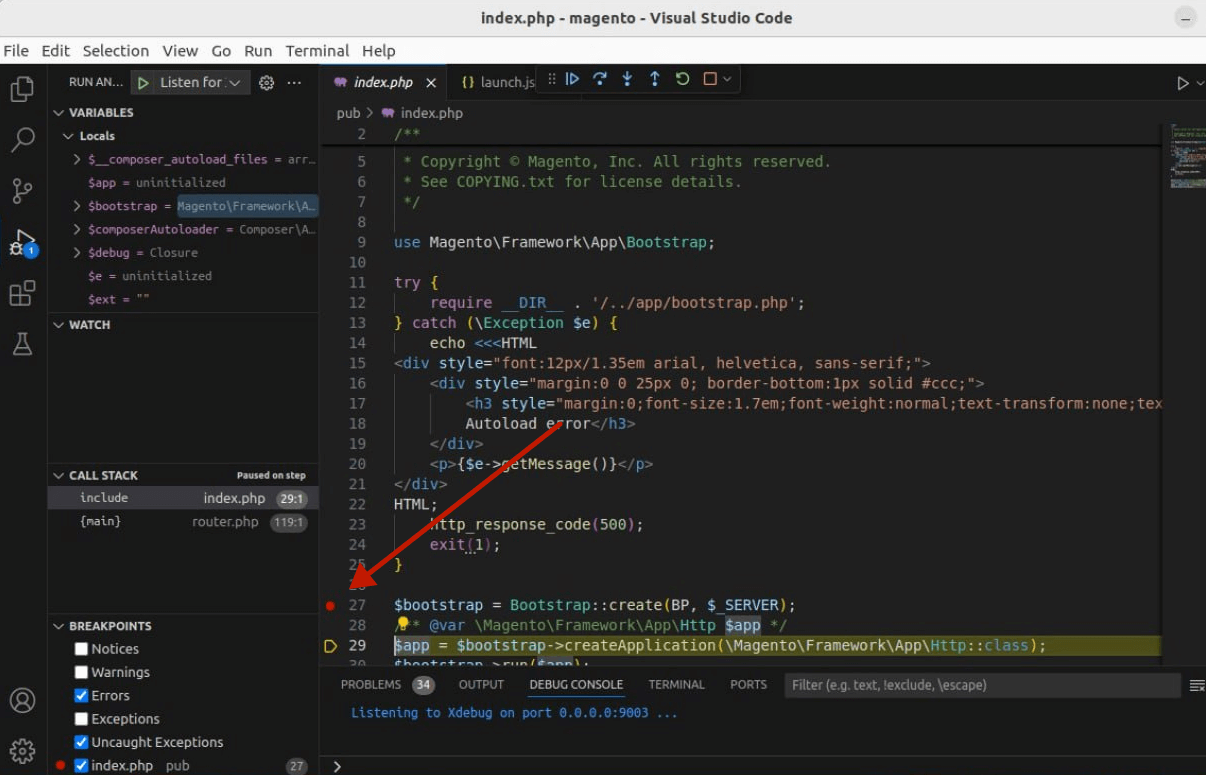Restart debugging session
1206x775 pixels.
[x=683, y=79]
